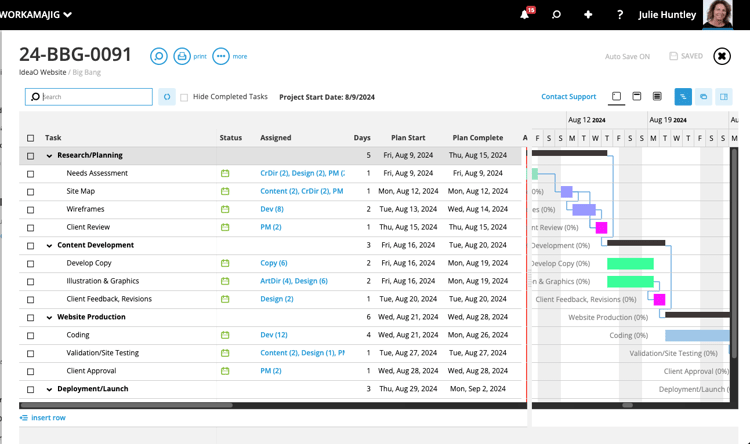Focus the task search field
This screenshot has height=444, width=750.
[95, 97]
